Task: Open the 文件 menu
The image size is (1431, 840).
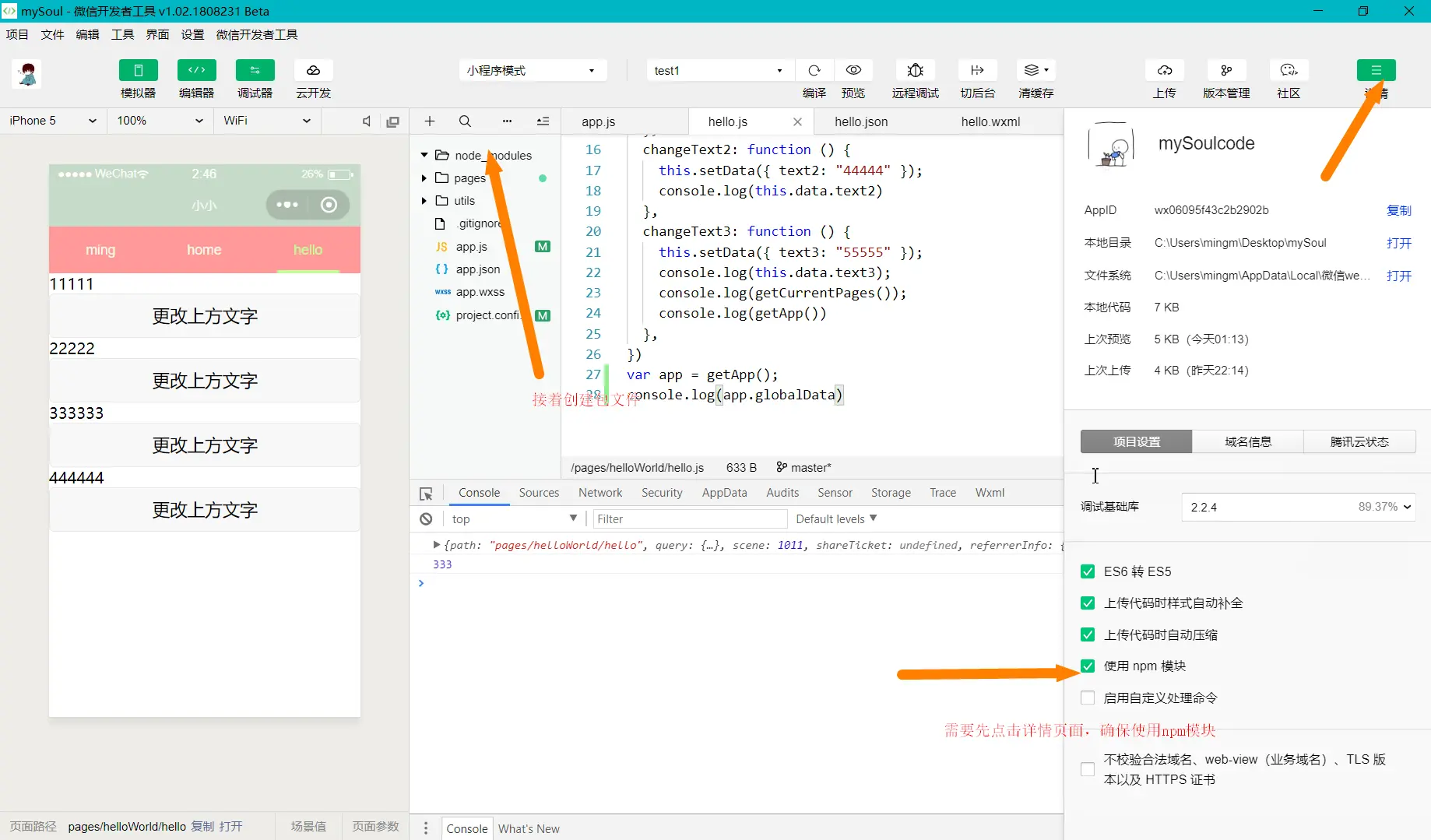Action: pyautogui.click(x=52, y=34)
